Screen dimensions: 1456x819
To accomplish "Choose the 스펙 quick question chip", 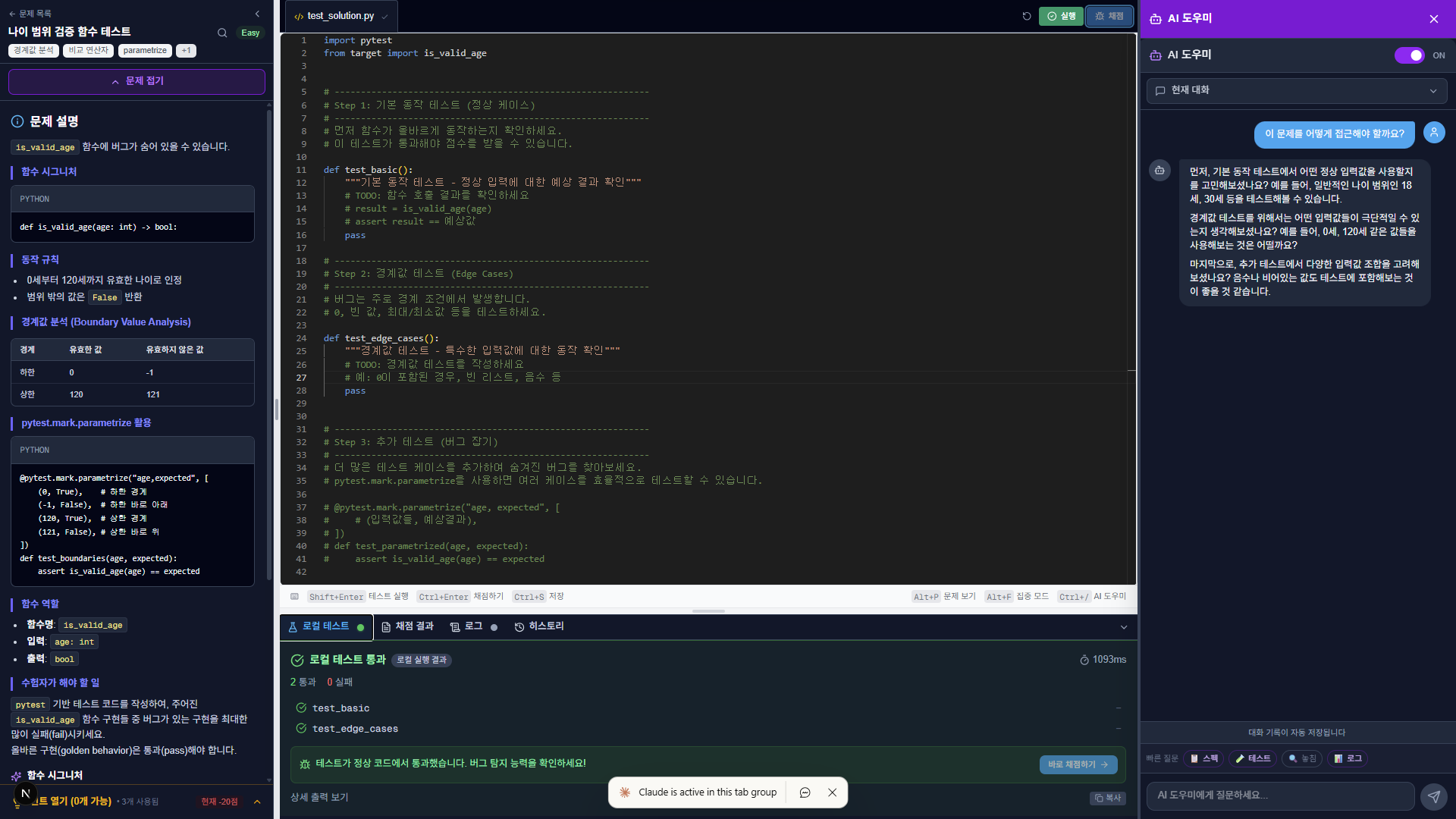I will click(1204, 758).
